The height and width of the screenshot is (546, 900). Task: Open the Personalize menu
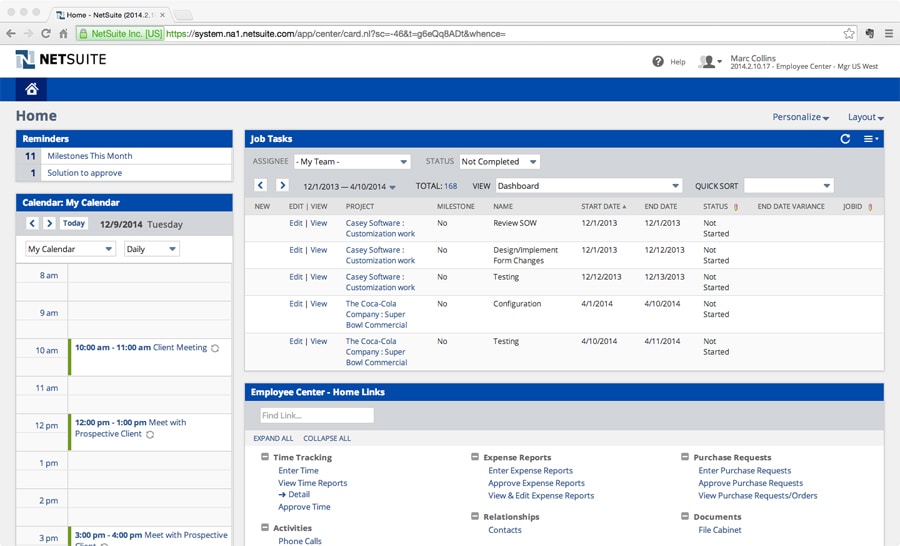(x=800, y=117)
